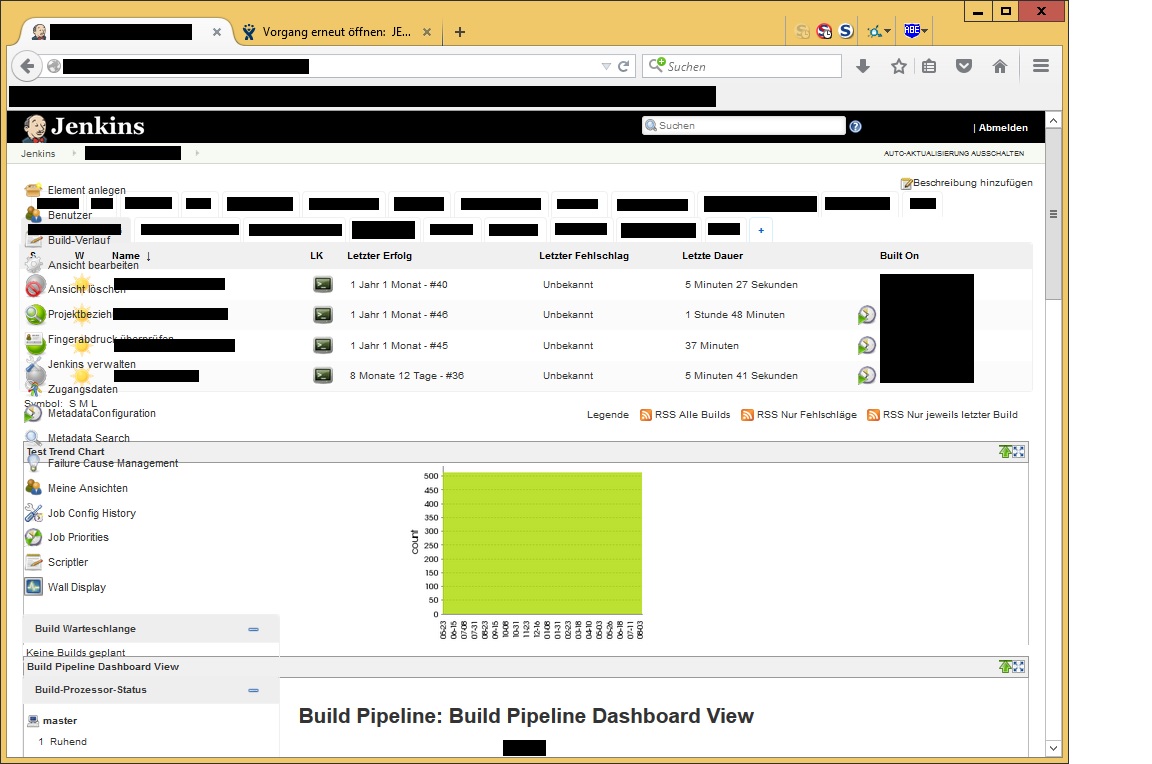This screenshot has height=764, width=1152.
Task: Disable auto refresh via Auto-Aktualisierung ausschalten
Action: point(953,154)
